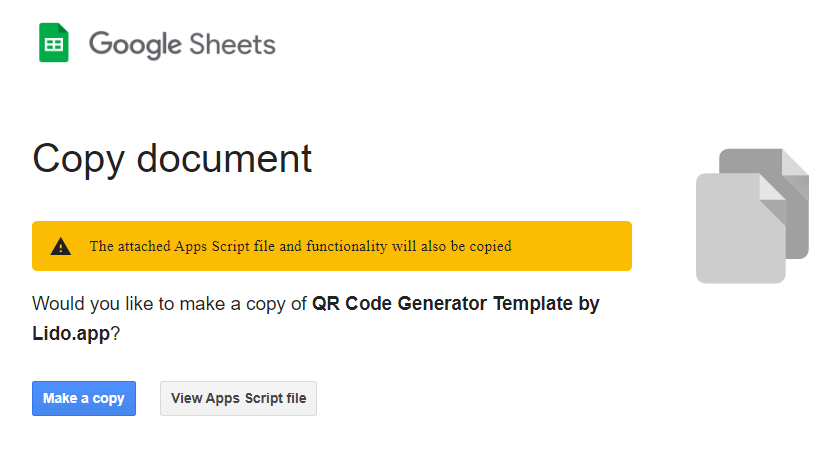Screen dimensions: 832x458
Task: Make a copy of the document
Action: click(x=84, y=398)
